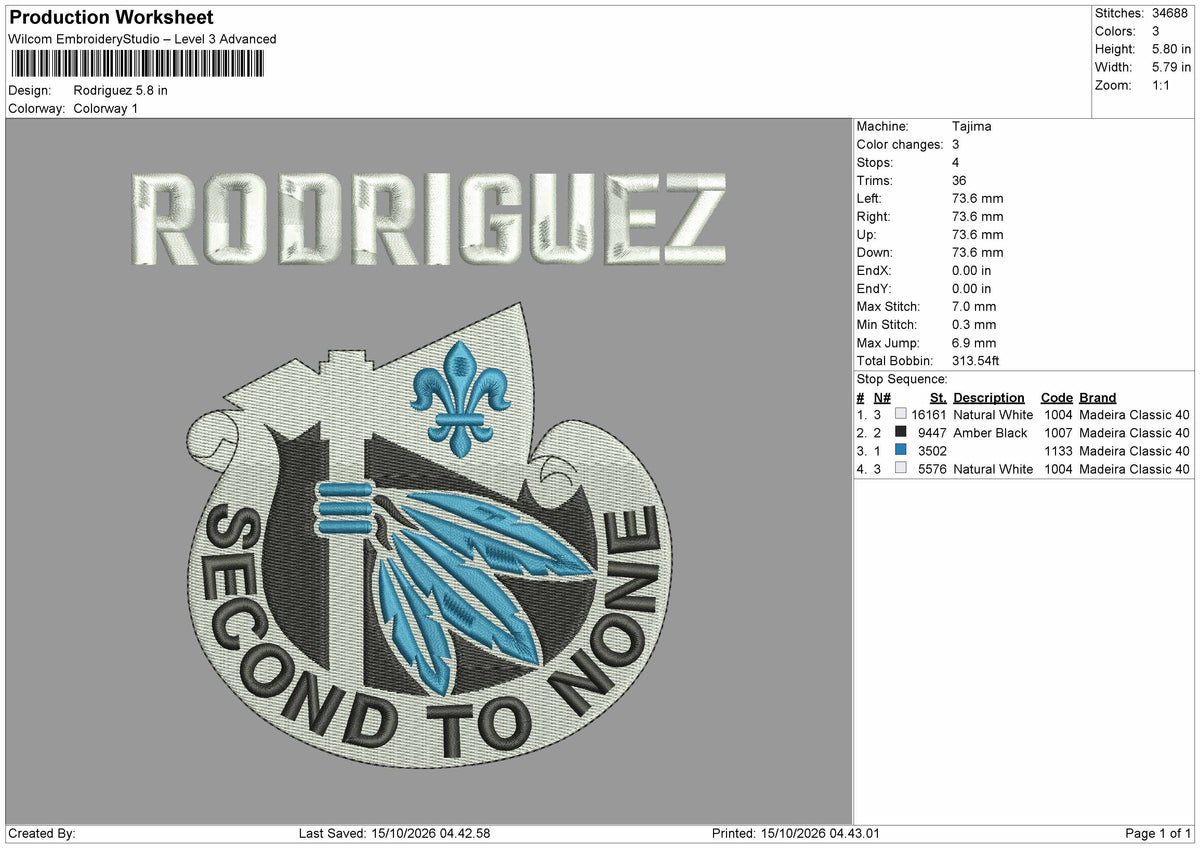Screen dimensions: 1200x848
Task: Click the stitch count 5576 in row 4
Action: [932, 468]
